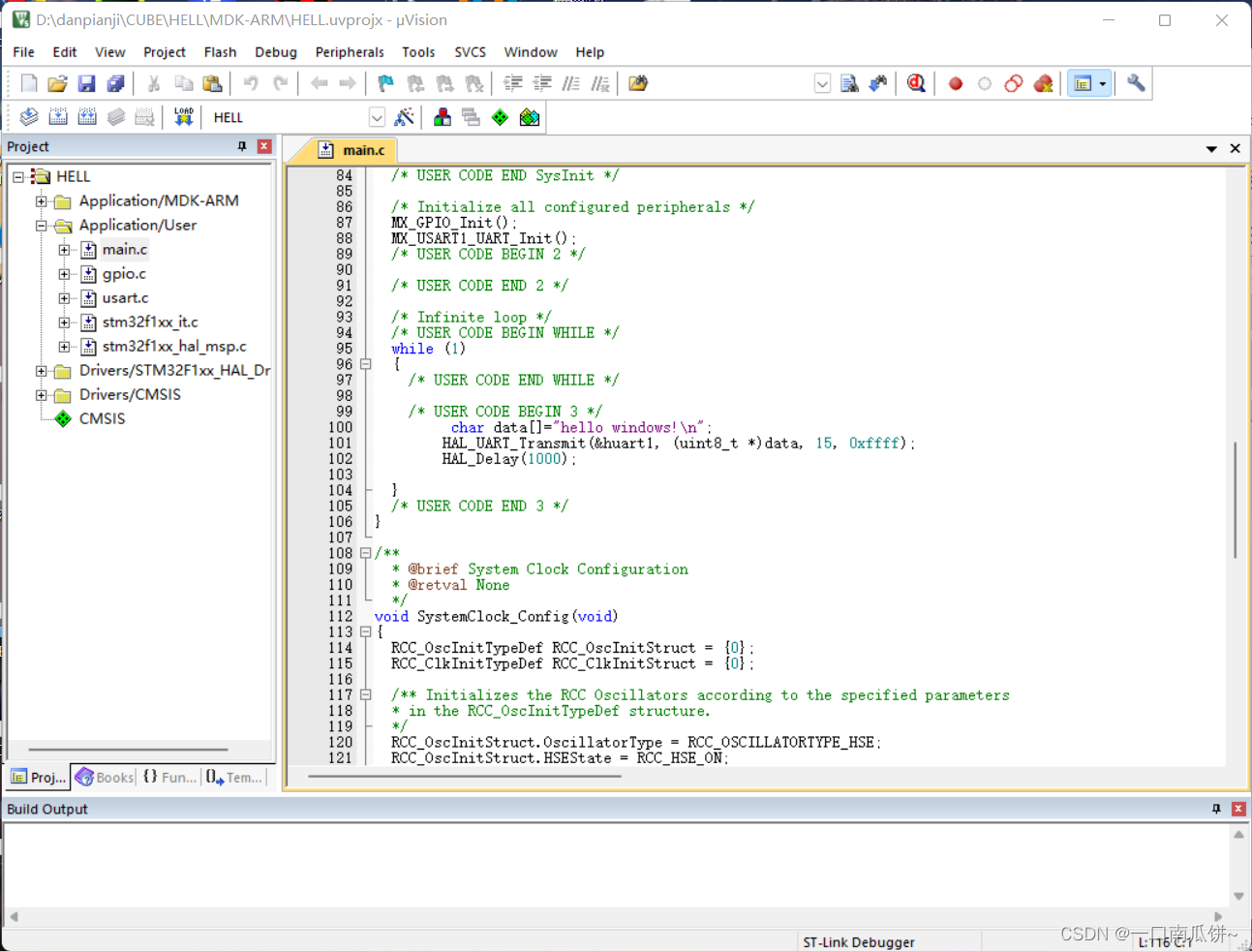
Task: Switch to the Functions panel tab
Action: tap(169, 777)
